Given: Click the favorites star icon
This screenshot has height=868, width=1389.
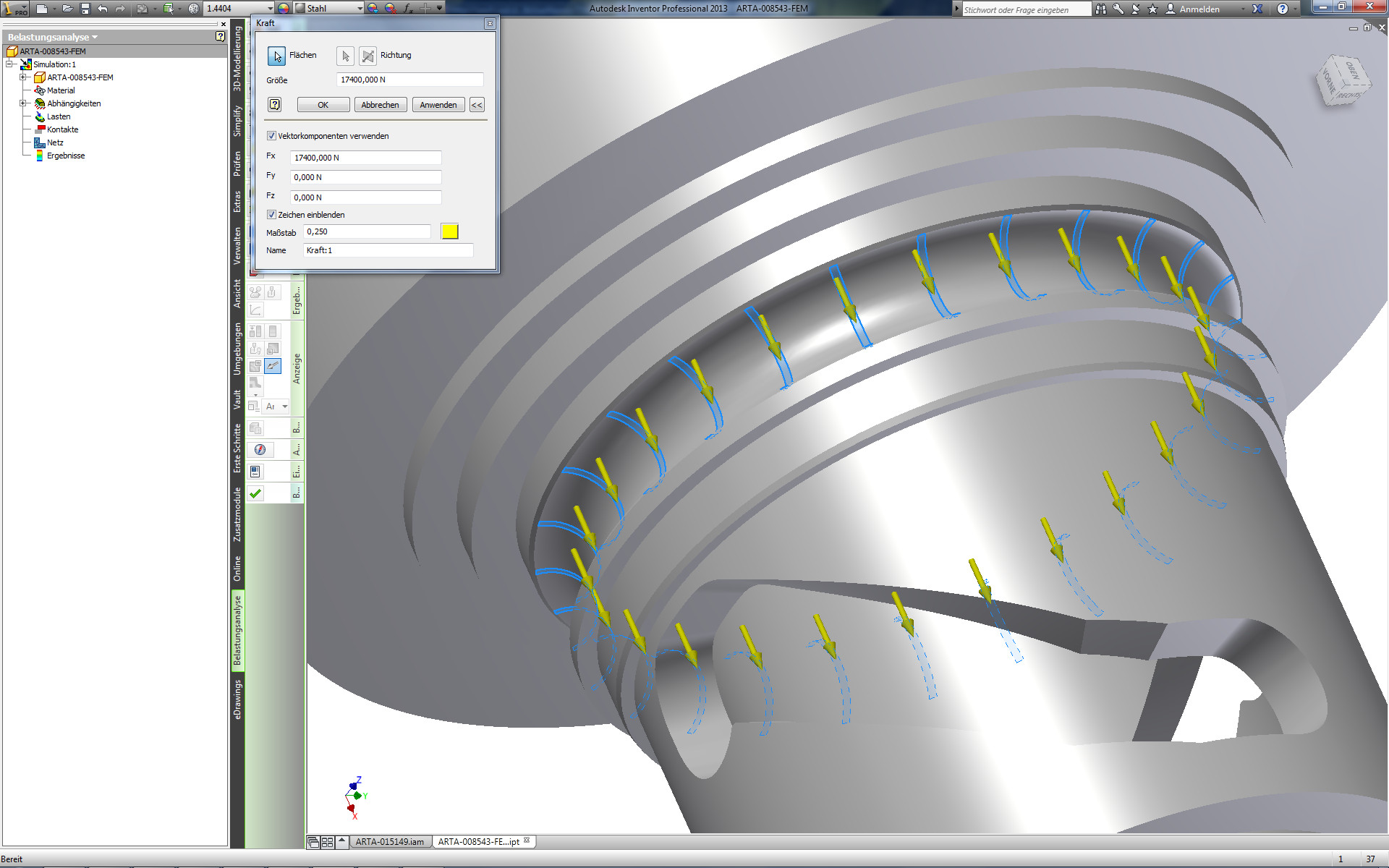Looking at the screenshot, I should (x=1153, y=9).
